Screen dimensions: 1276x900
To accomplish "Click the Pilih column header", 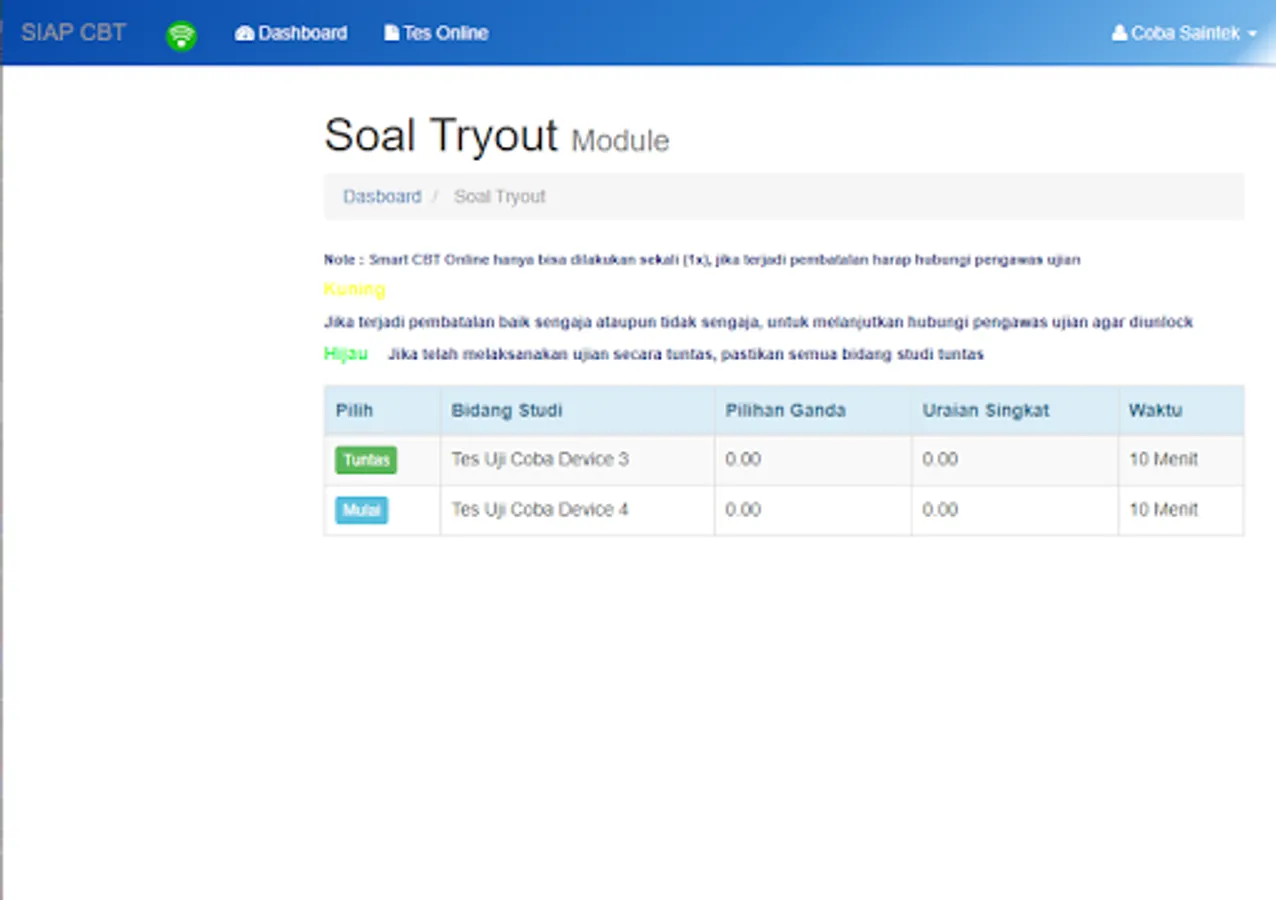I will pos(354,410).
